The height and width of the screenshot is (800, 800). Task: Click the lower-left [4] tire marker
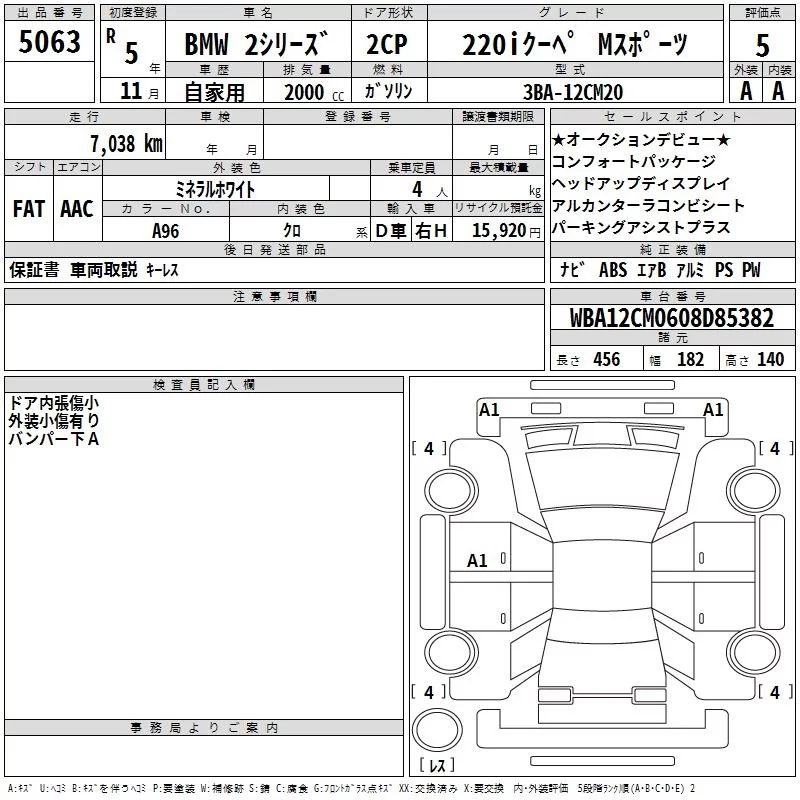[429, 692]
